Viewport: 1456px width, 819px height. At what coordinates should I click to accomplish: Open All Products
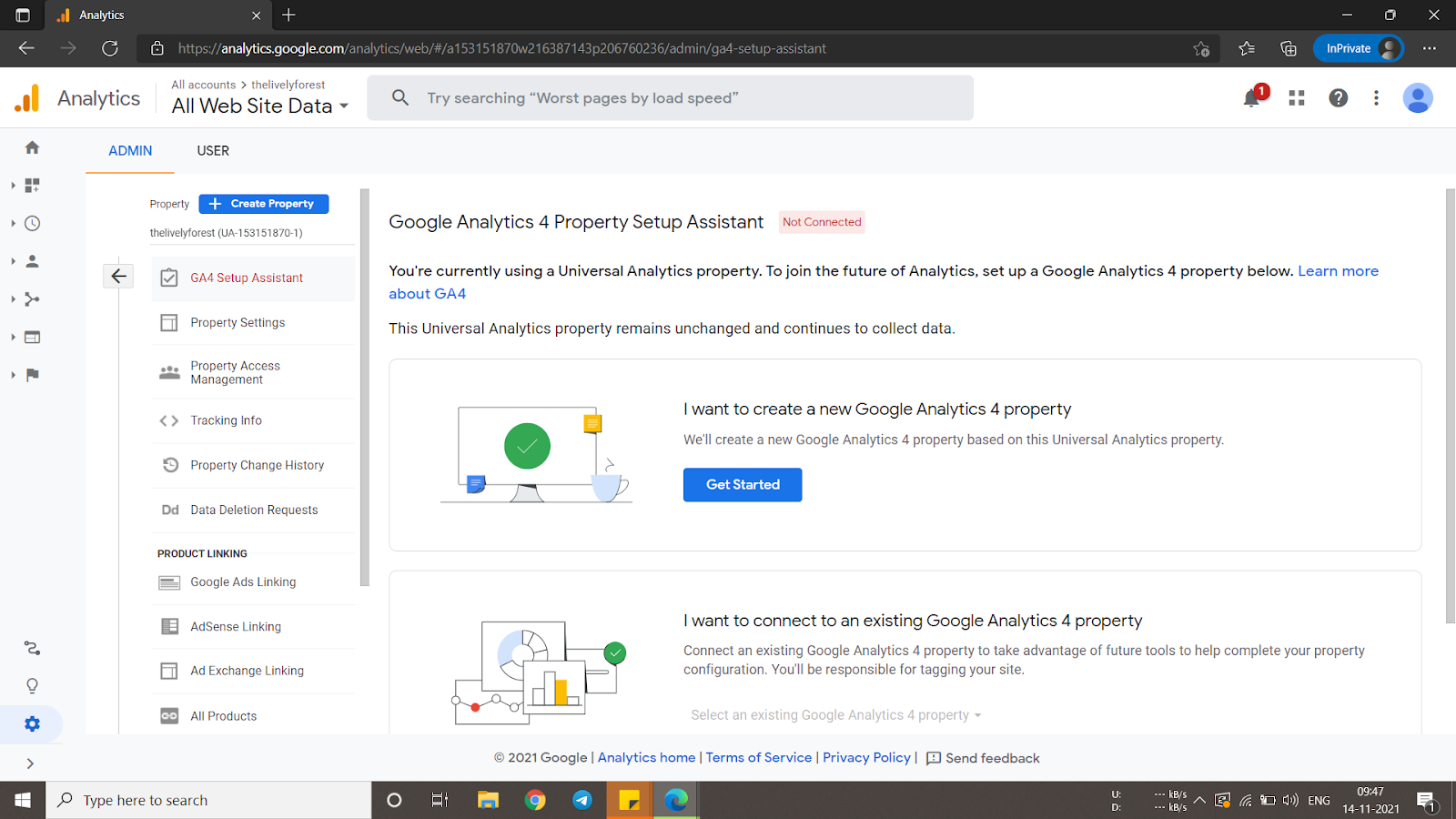coord(253,716)
